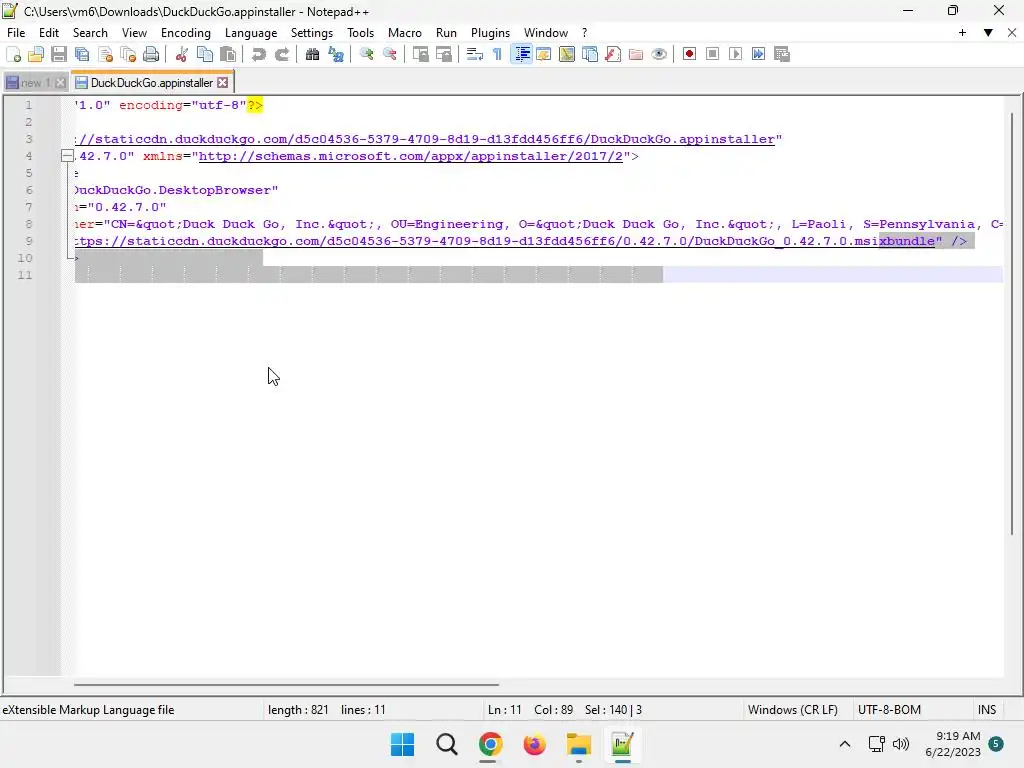Open Chrome from the taskbar

pyautogui.click(x=490, y=744)
